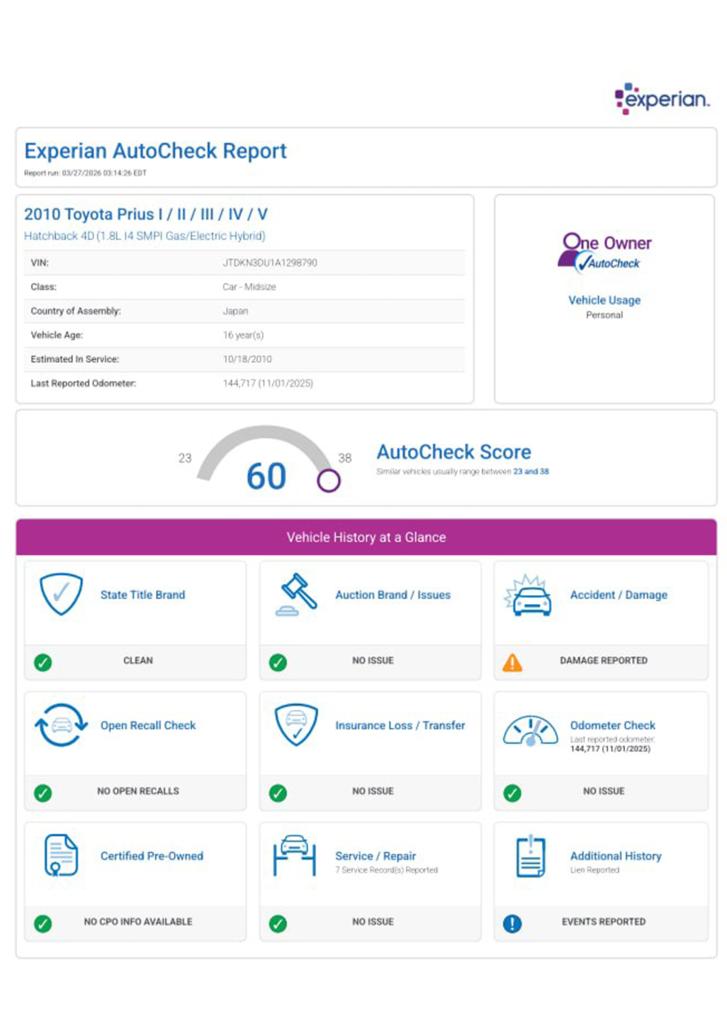
Task: Click the orange Damage Reported warning icon
Action: pyautogui.click(x=512, y=662)
